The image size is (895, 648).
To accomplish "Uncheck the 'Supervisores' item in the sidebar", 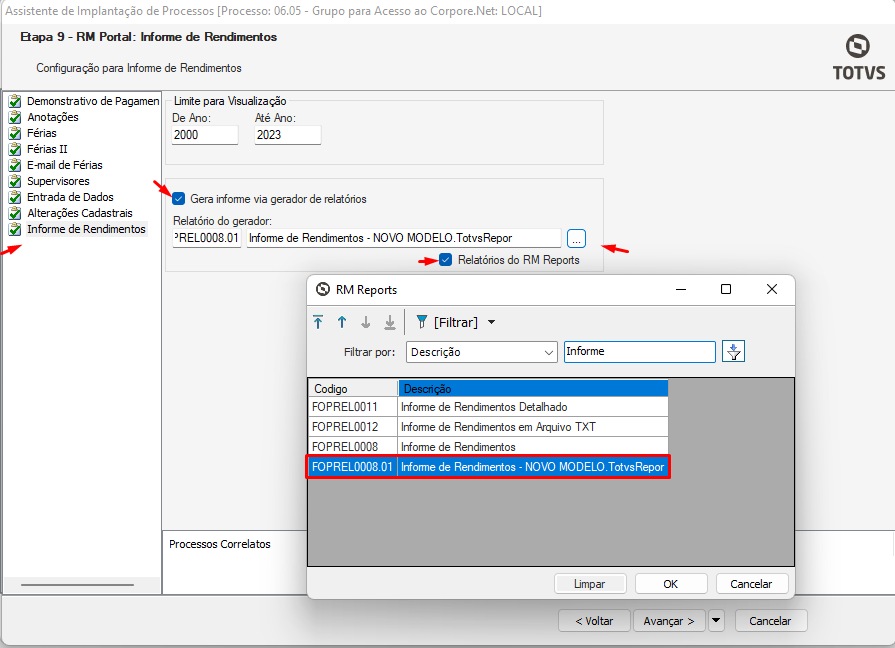I will point(12,180).
